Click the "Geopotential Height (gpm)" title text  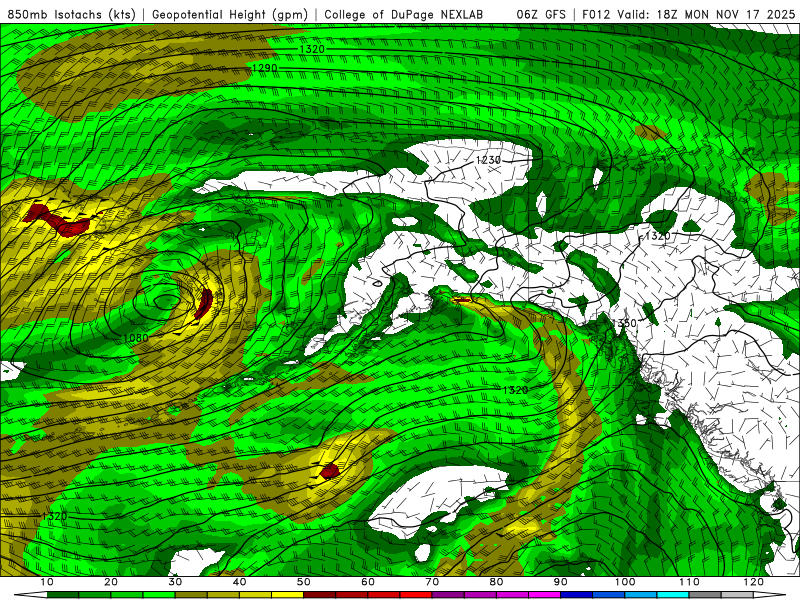tap(230, 14)
